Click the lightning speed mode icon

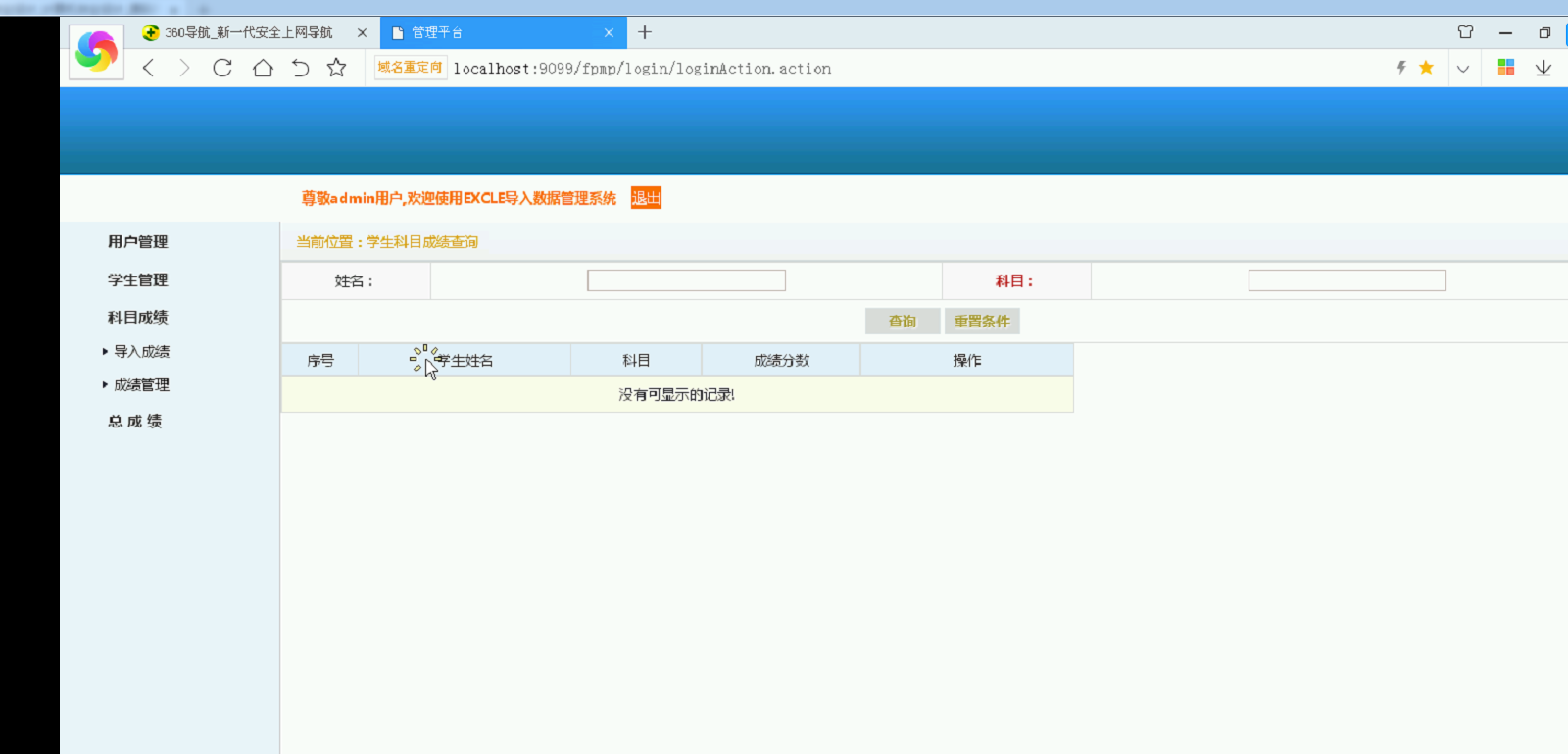click(1401, 68)
